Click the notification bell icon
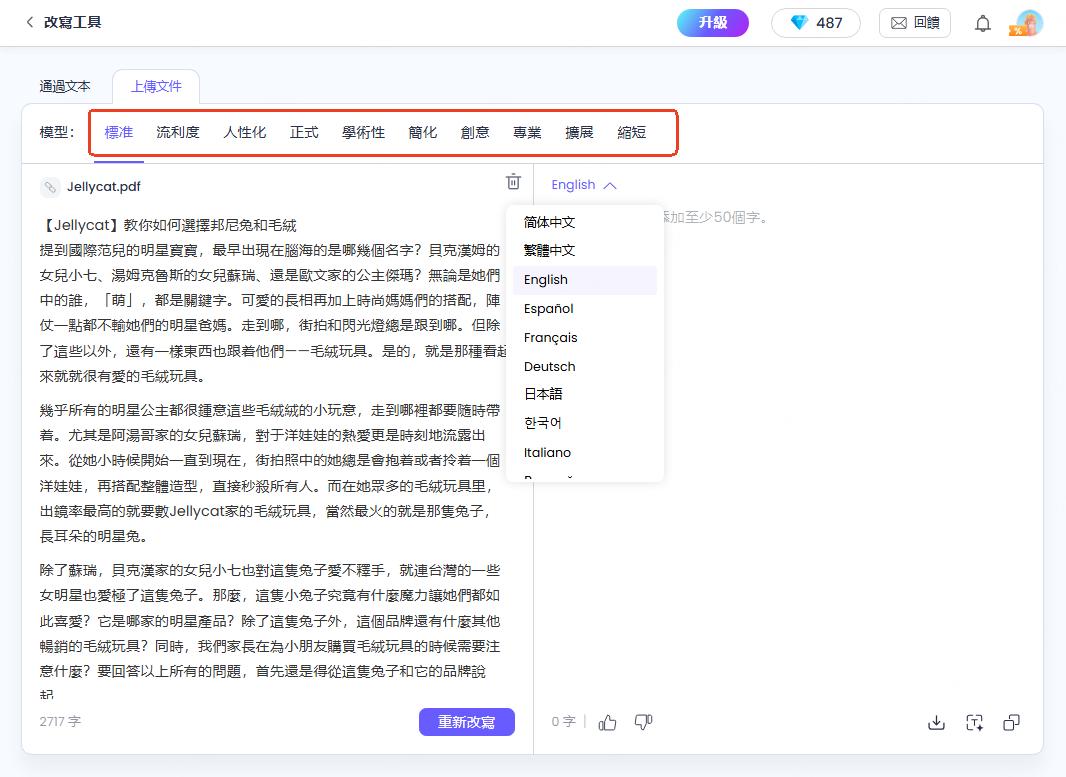 click(982, 24)
